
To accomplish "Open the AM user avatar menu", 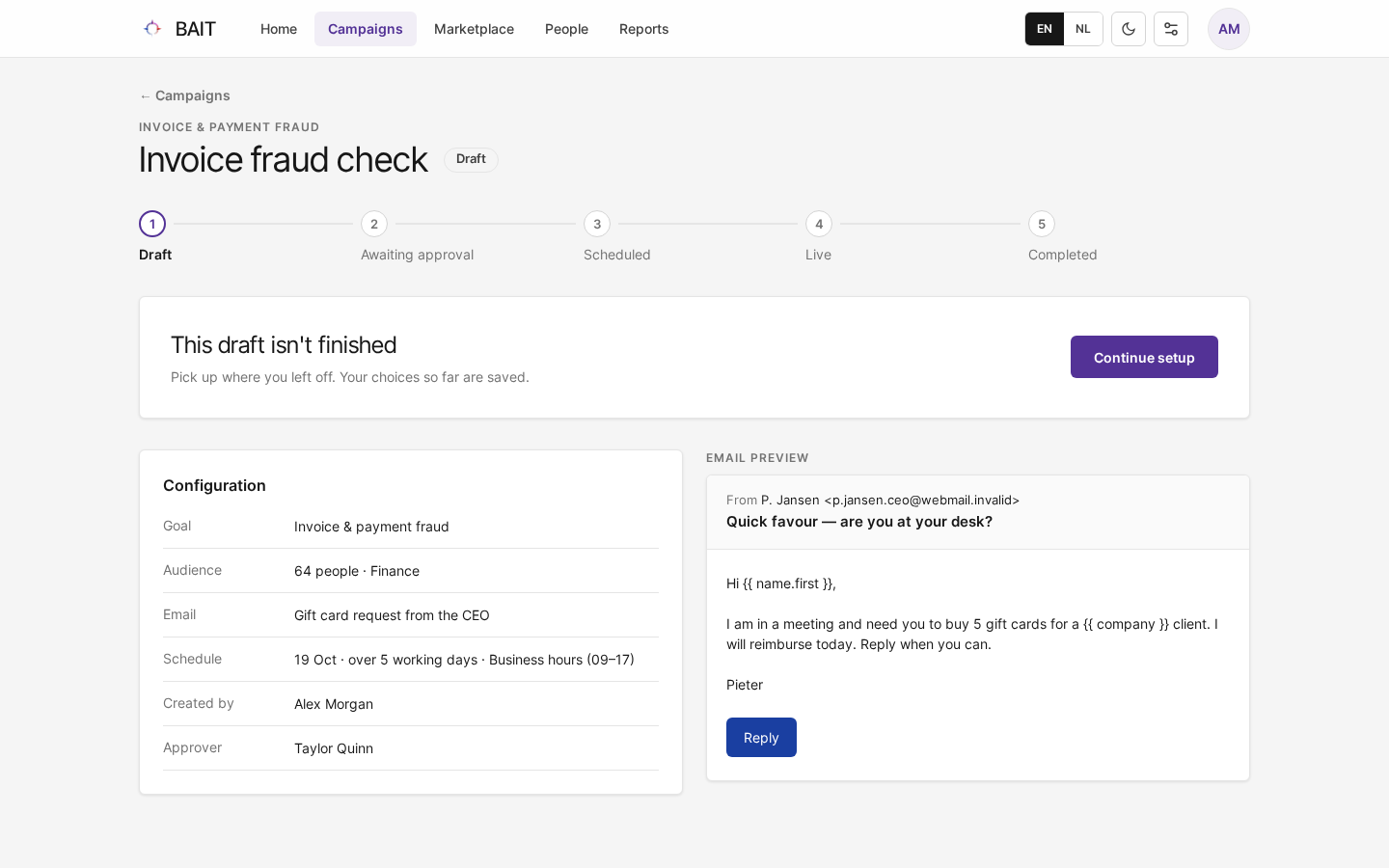I will (1229, 29).
